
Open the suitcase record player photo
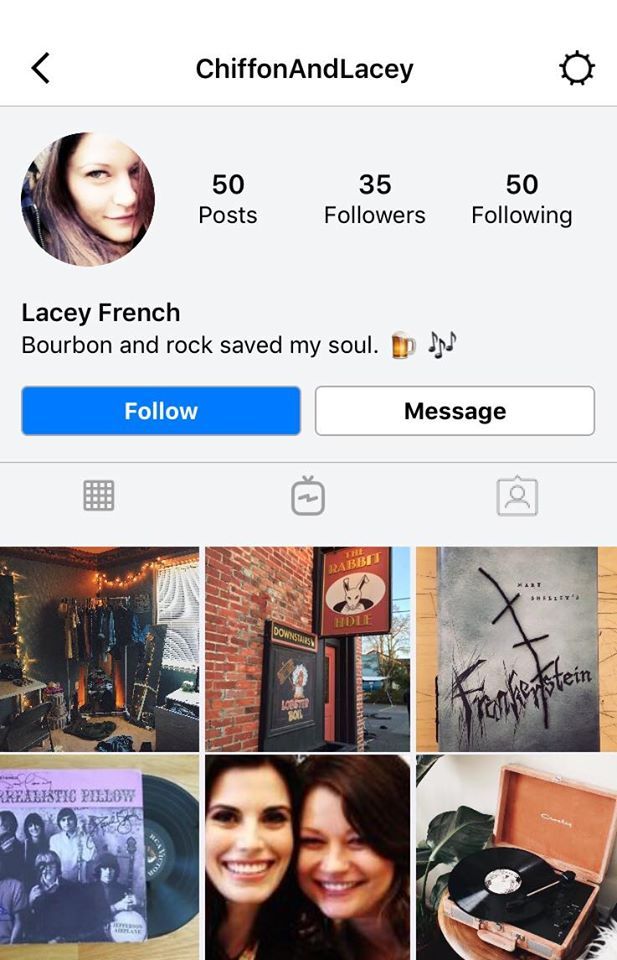tap(517, 858)
